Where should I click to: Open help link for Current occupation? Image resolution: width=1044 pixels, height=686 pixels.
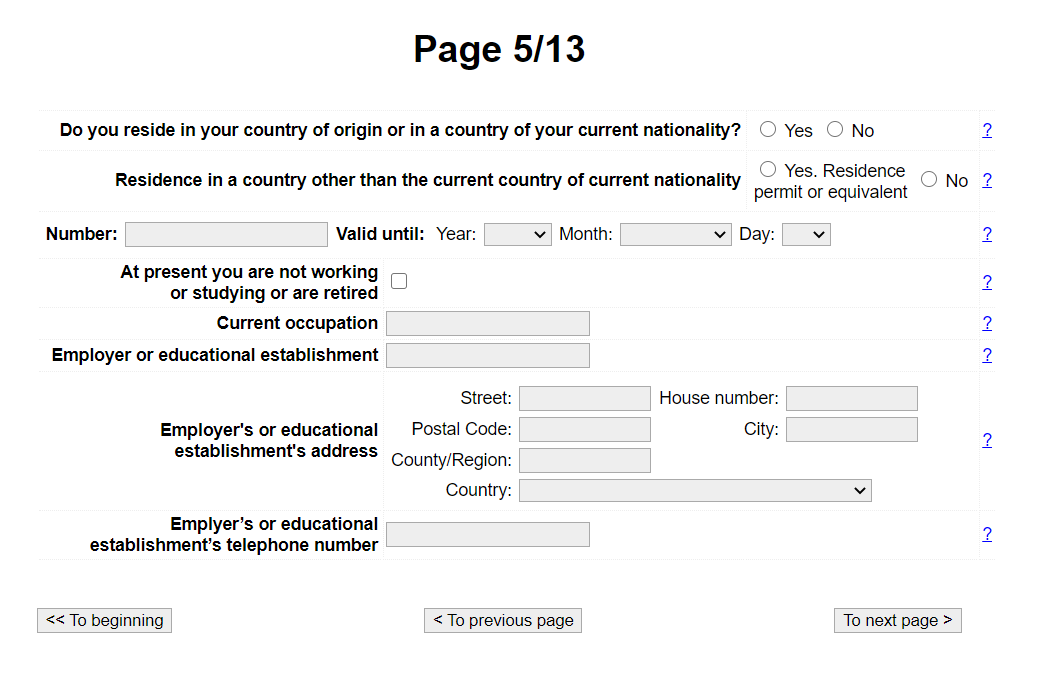[987, 324]
